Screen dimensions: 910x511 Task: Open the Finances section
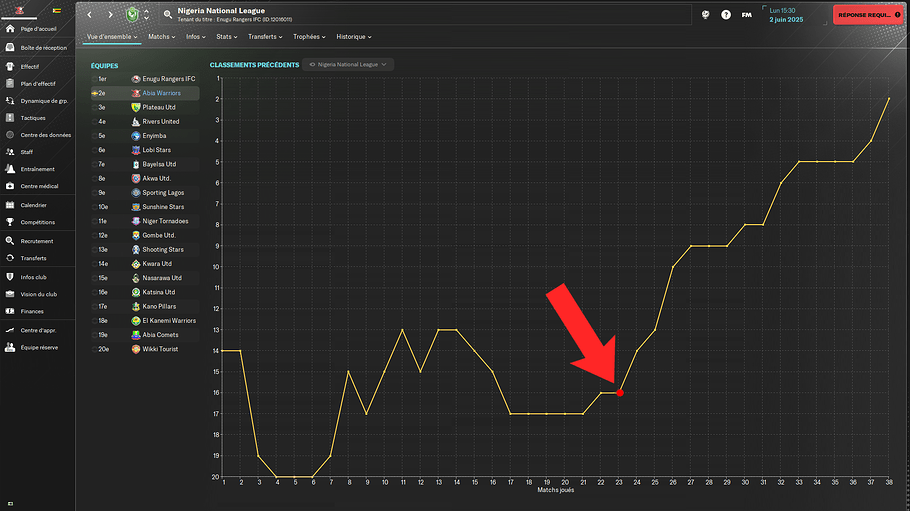point(32,311)
